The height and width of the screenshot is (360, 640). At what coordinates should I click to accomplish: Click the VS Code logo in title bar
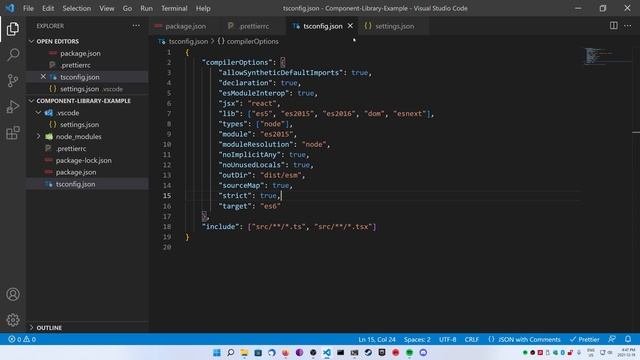click(10, 8)
